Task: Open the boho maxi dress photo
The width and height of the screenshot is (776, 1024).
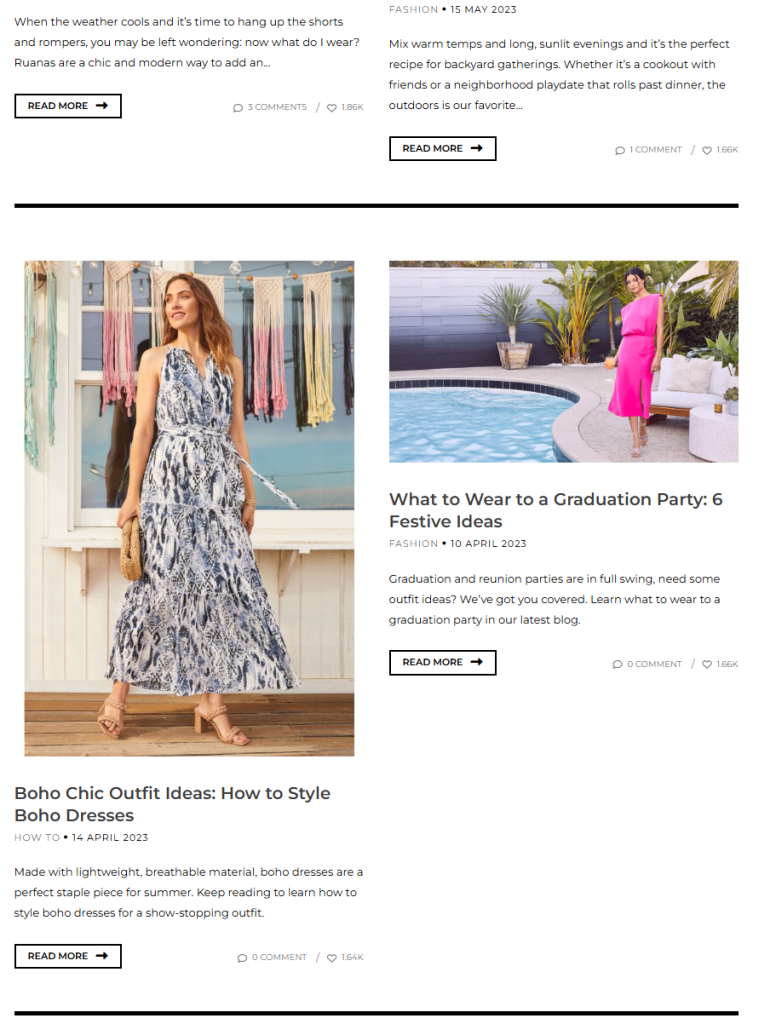Action: 189,508
